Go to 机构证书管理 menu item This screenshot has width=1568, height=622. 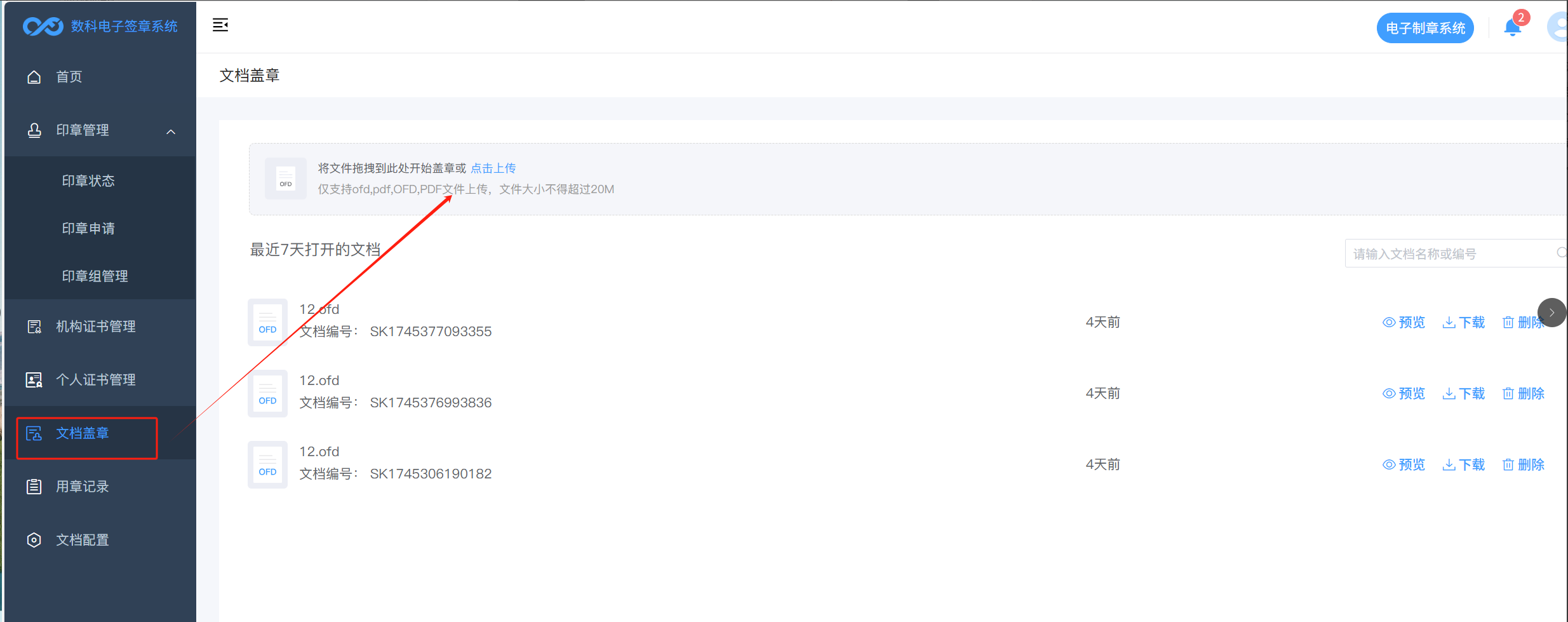click(x=95, y=327)
